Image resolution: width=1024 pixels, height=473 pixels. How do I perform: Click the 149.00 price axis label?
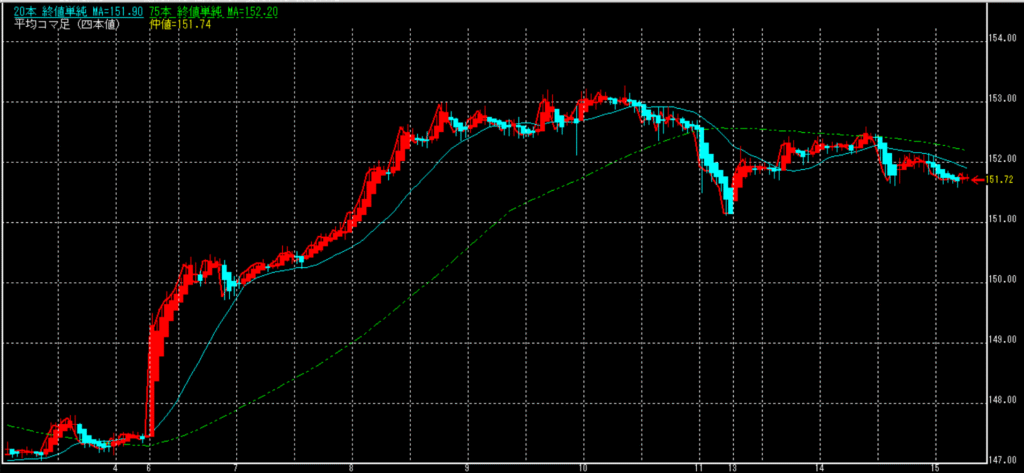coord(1001,339)
